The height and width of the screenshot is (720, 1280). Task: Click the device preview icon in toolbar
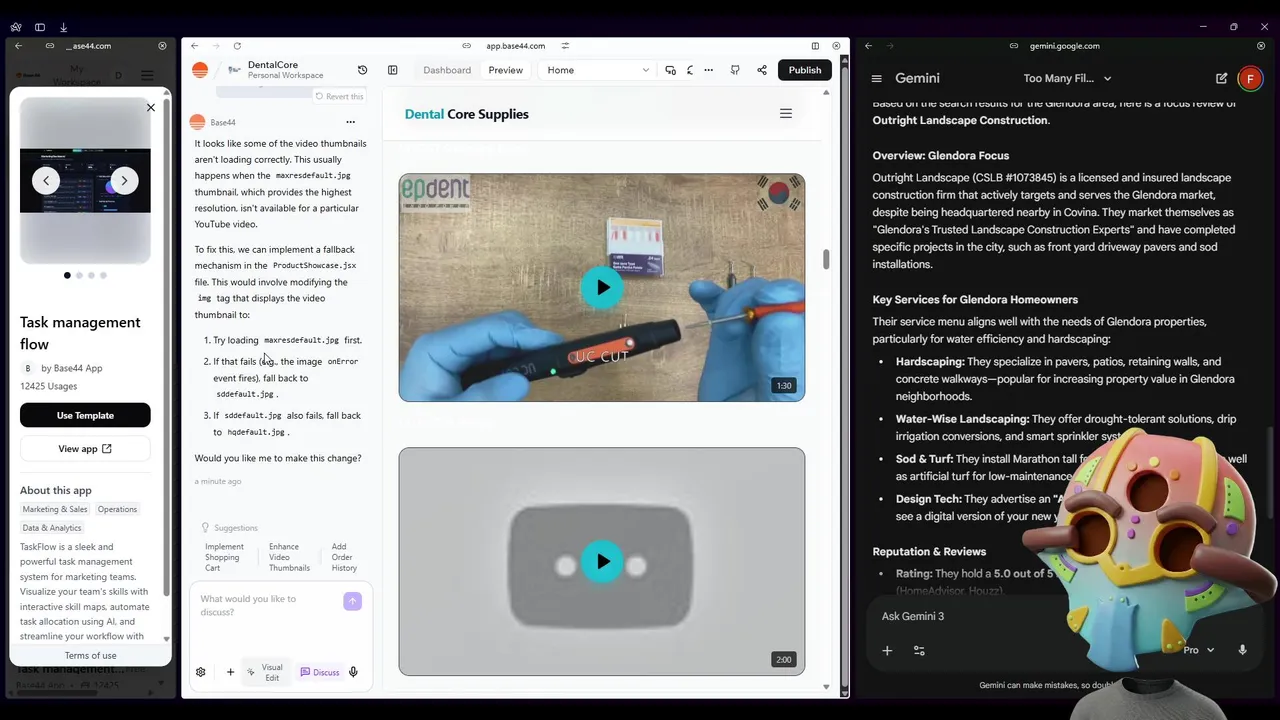pos(670,70)
